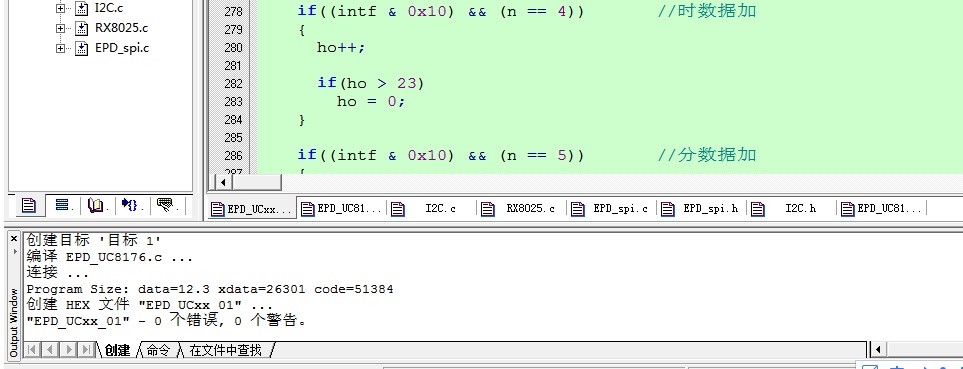Click the editor horizontal scrollbar thumb
The image size is (963, 369).
pyautogui.click(x=257, y=182)
